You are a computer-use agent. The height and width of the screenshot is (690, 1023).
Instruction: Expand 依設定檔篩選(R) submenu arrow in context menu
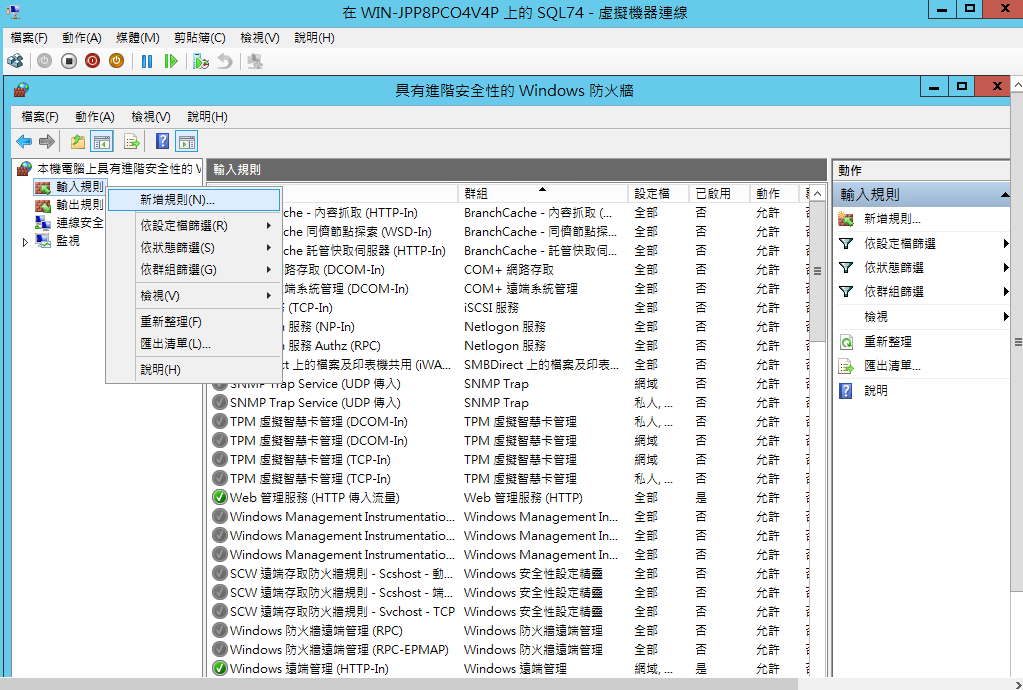click(x=269, y=226)
